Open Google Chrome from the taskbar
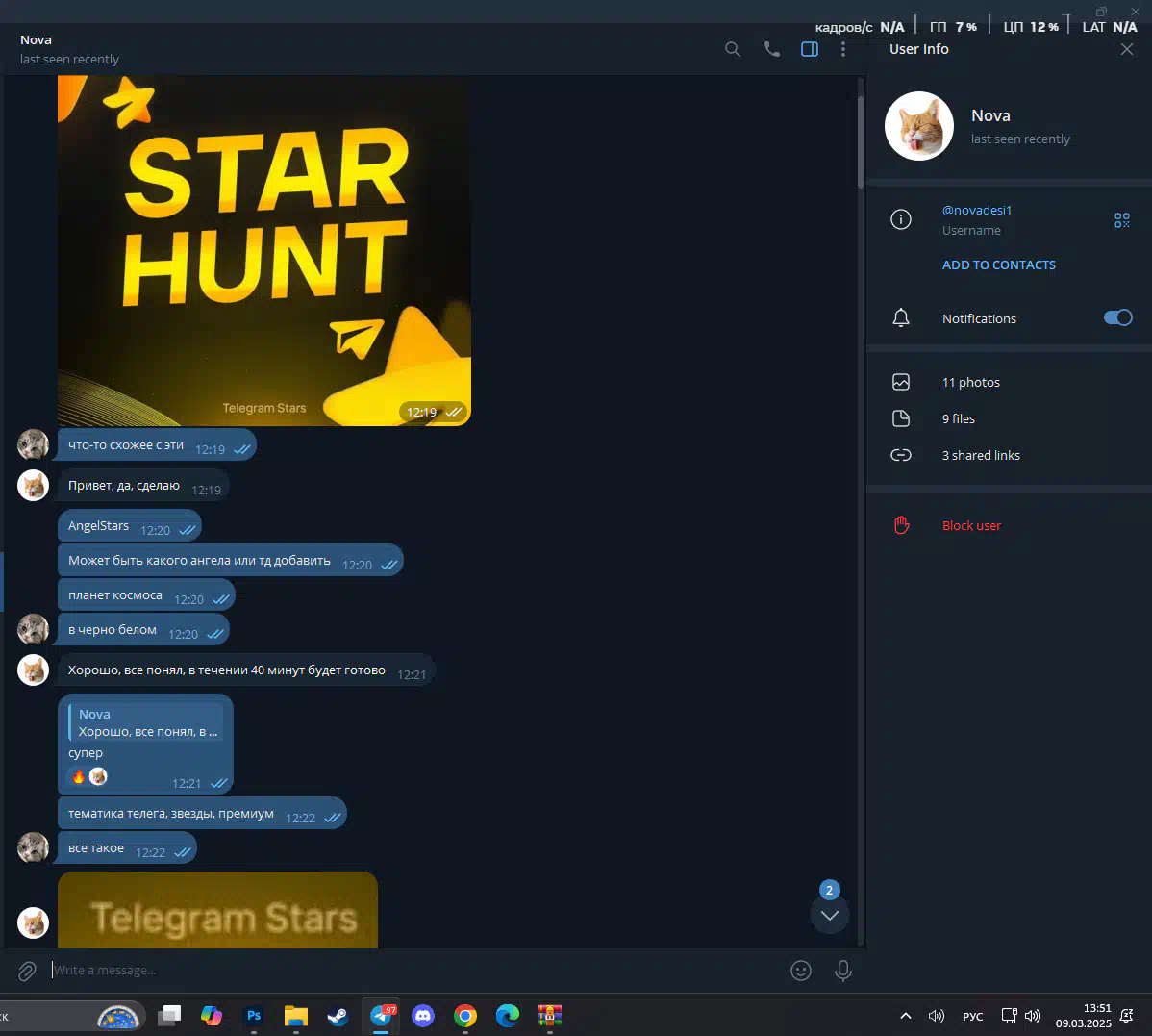The image size is (1152, 1036). coord(465,1016)
